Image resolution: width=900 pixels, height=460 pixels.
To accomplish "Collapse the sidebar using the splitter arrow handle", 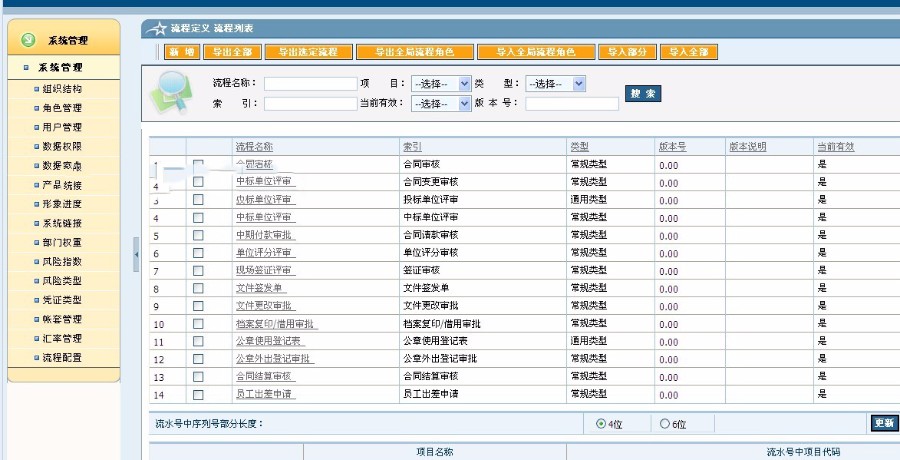I will (136, 254).
